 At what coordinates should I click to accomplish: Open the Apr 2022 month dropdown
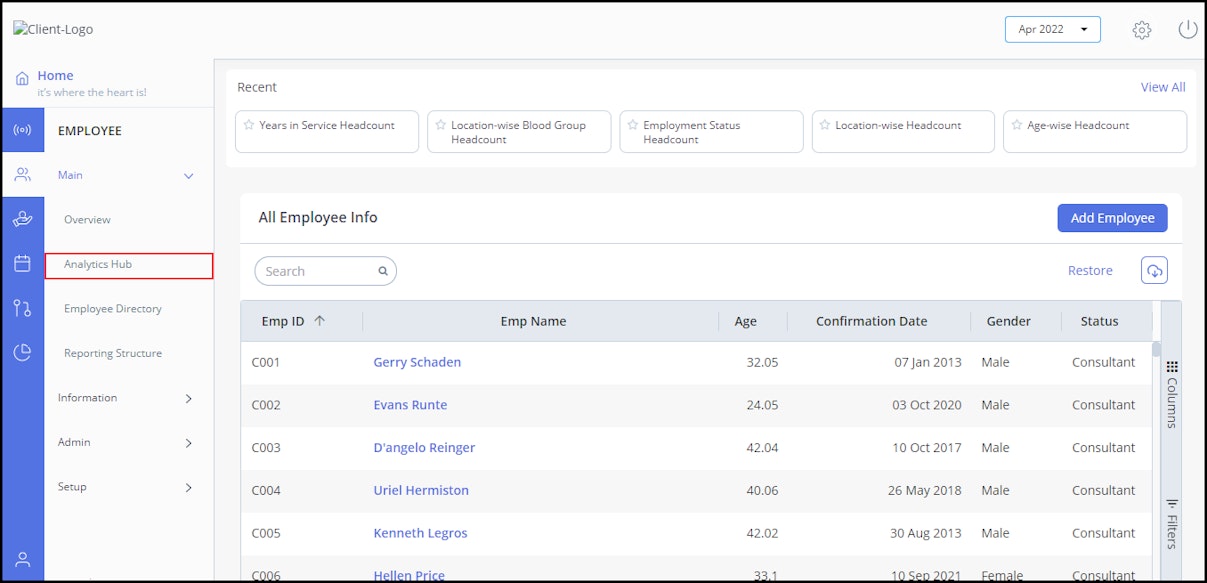1052,29
